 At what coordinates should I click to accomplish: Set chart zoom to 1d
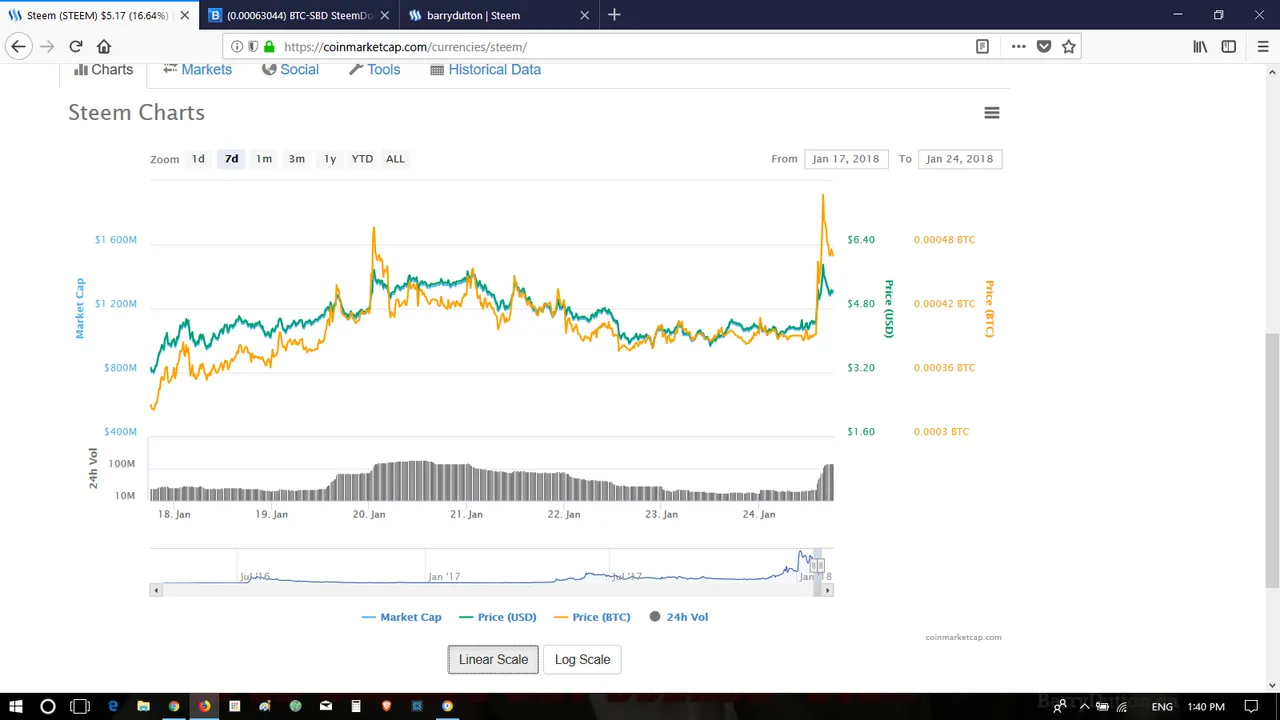(x=198, y=159)
